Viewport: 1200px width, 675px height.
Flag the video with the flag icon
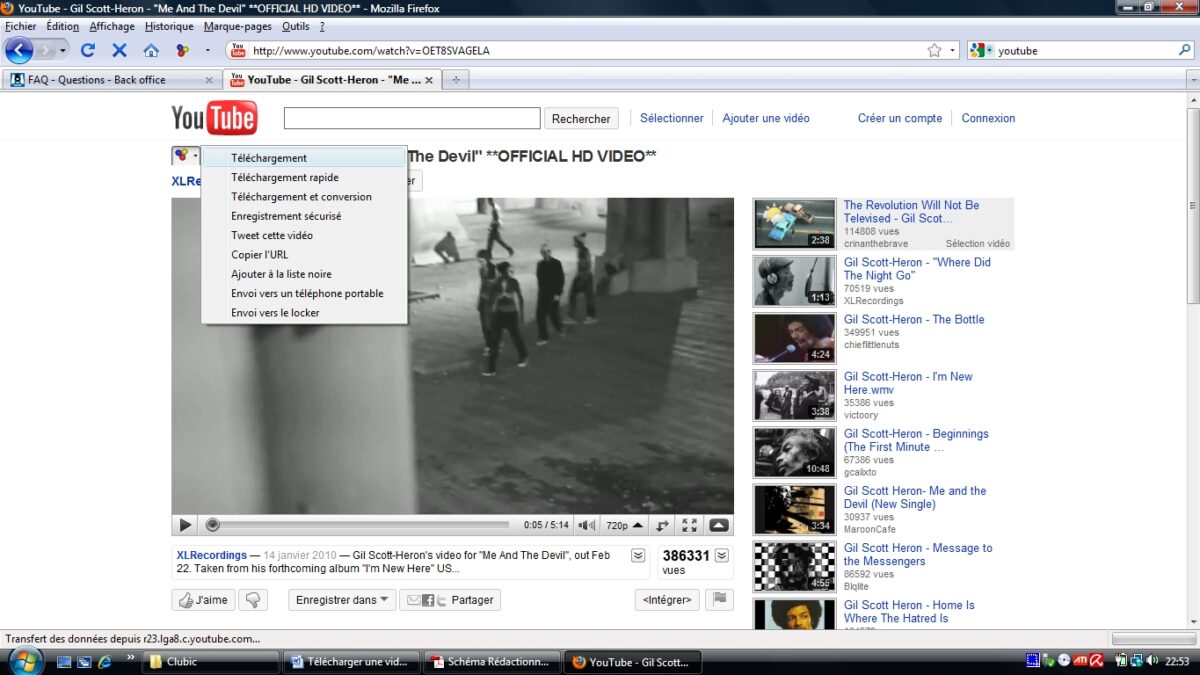(718, 599)
